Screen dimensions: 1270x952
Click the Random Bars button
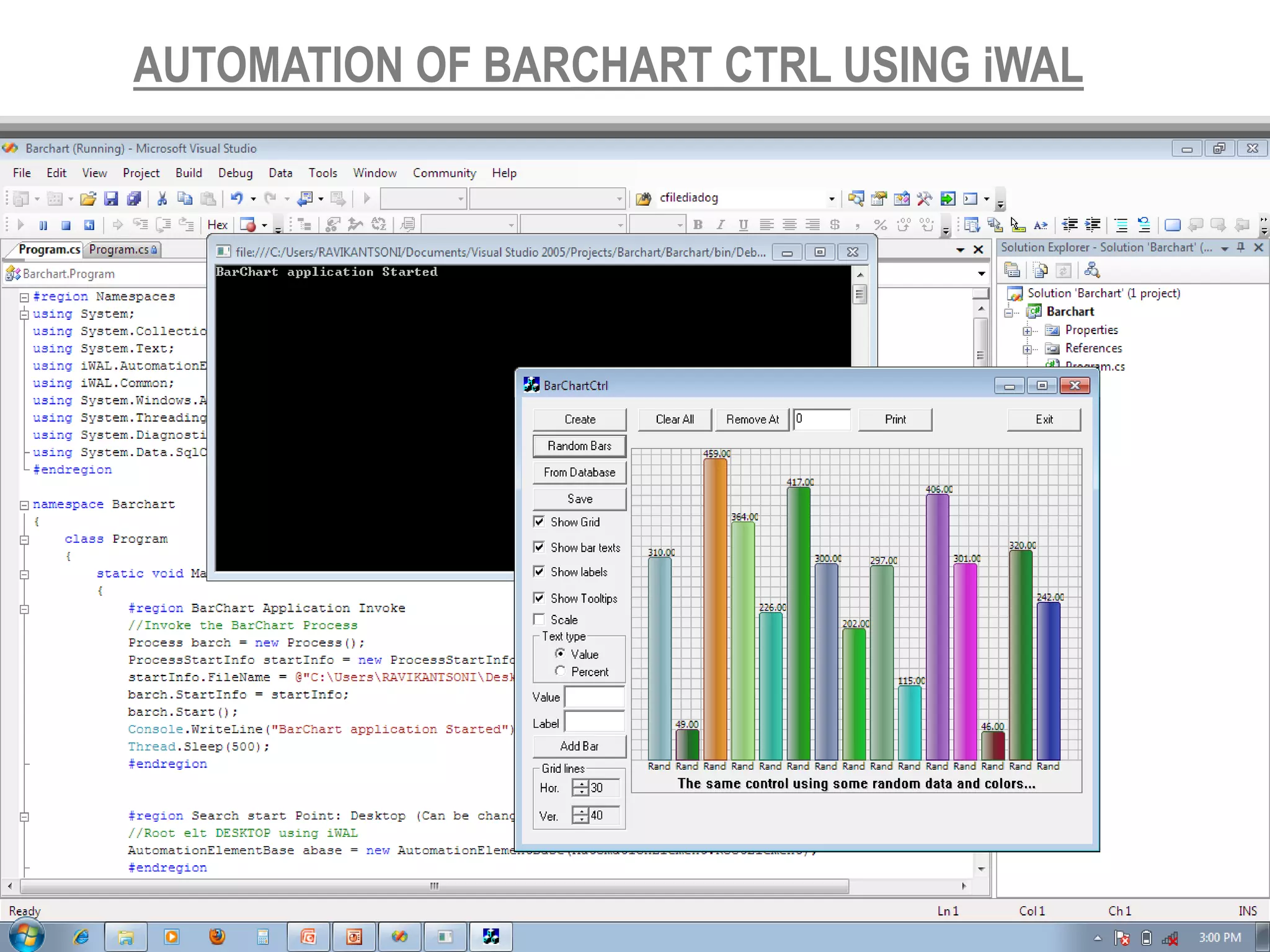click(x=579, y=446)
